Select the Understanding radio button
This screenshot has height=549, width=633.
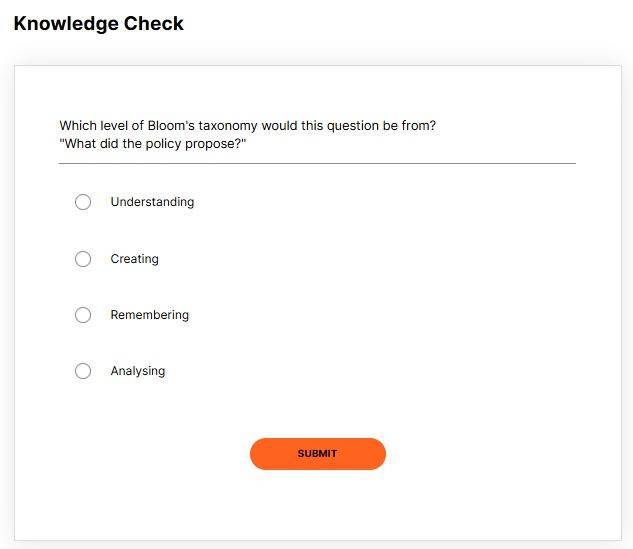coord(83,202)
